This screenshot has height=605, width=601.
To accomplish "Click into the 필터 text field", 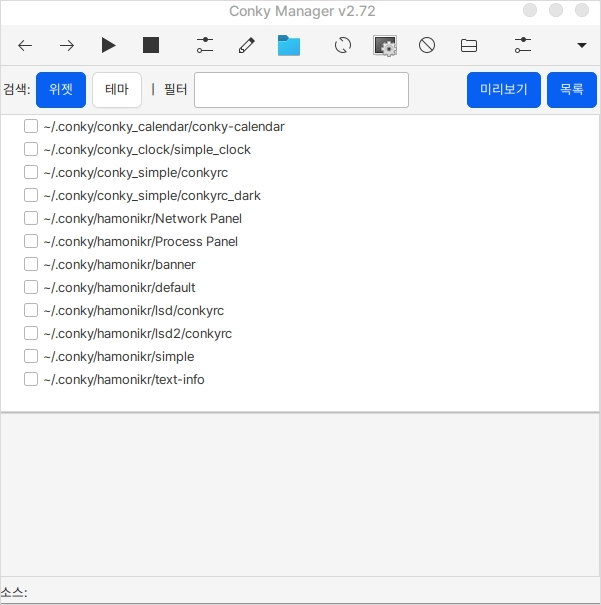I will click(301, 90).
